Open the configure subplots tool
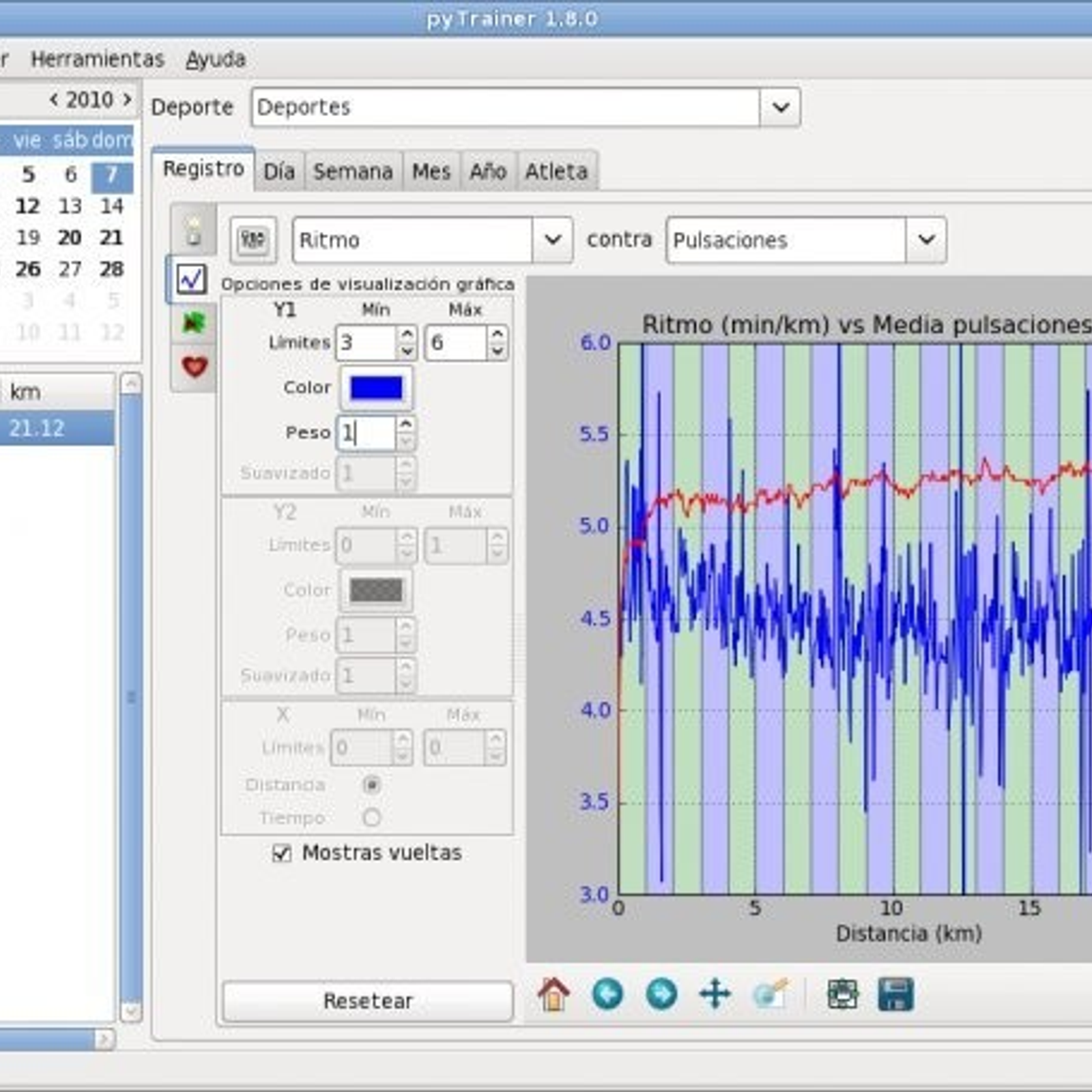1092x1092 pixels. click(842, 994)
